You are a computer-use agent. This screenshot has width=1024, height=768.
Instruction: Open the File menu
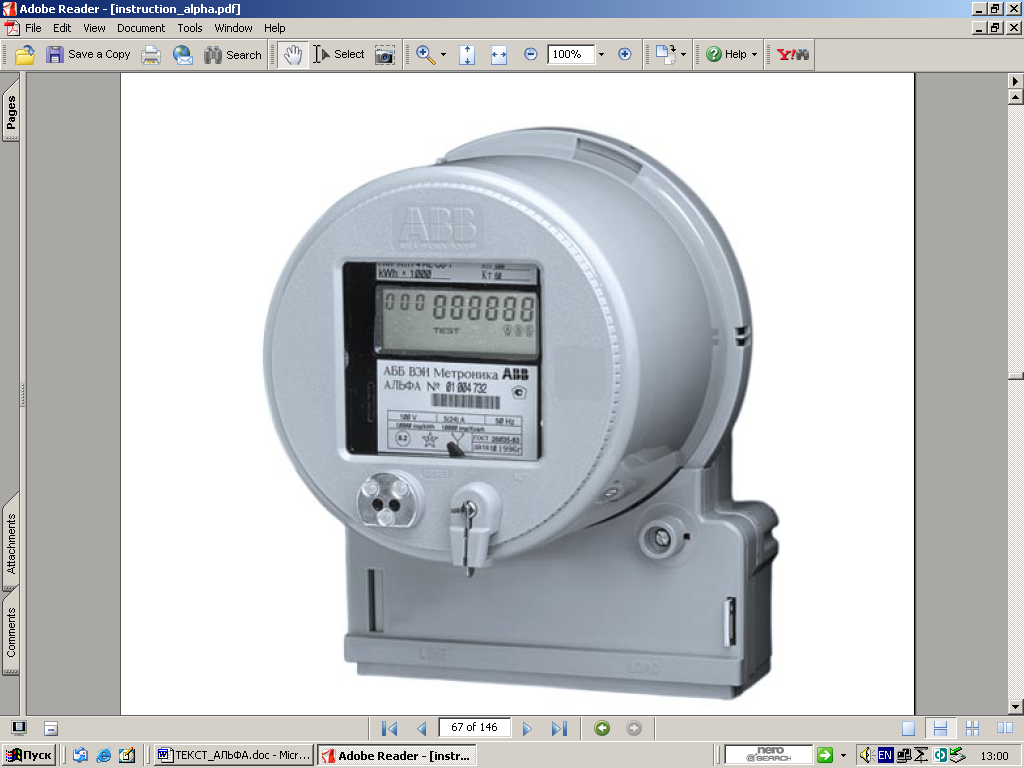pos(33,28)
